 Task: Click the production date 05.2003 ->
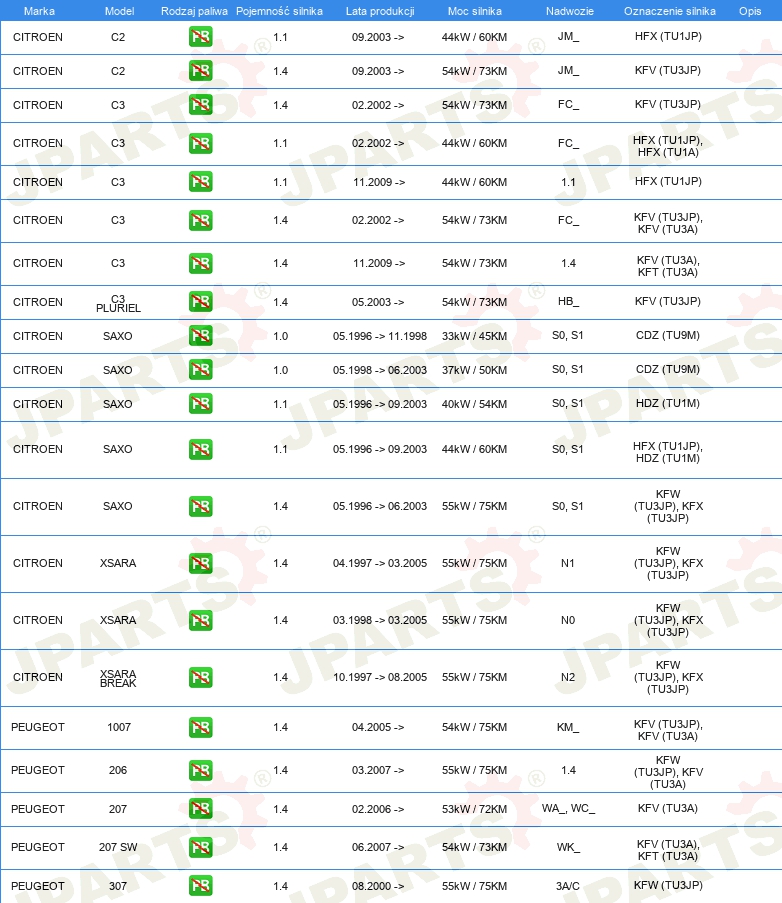378,302
